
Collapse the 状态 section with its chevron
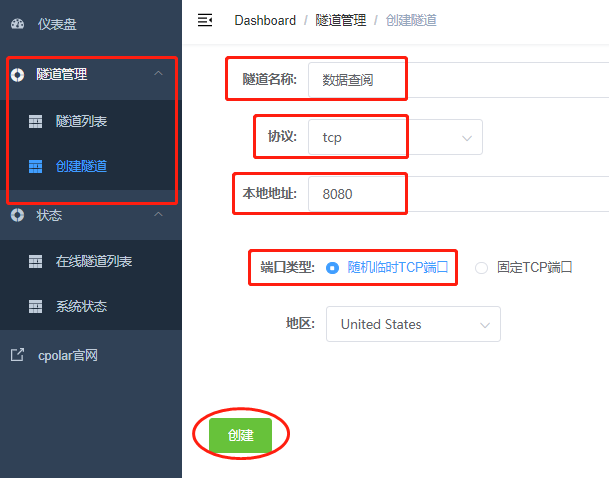(x=158, y=214)
